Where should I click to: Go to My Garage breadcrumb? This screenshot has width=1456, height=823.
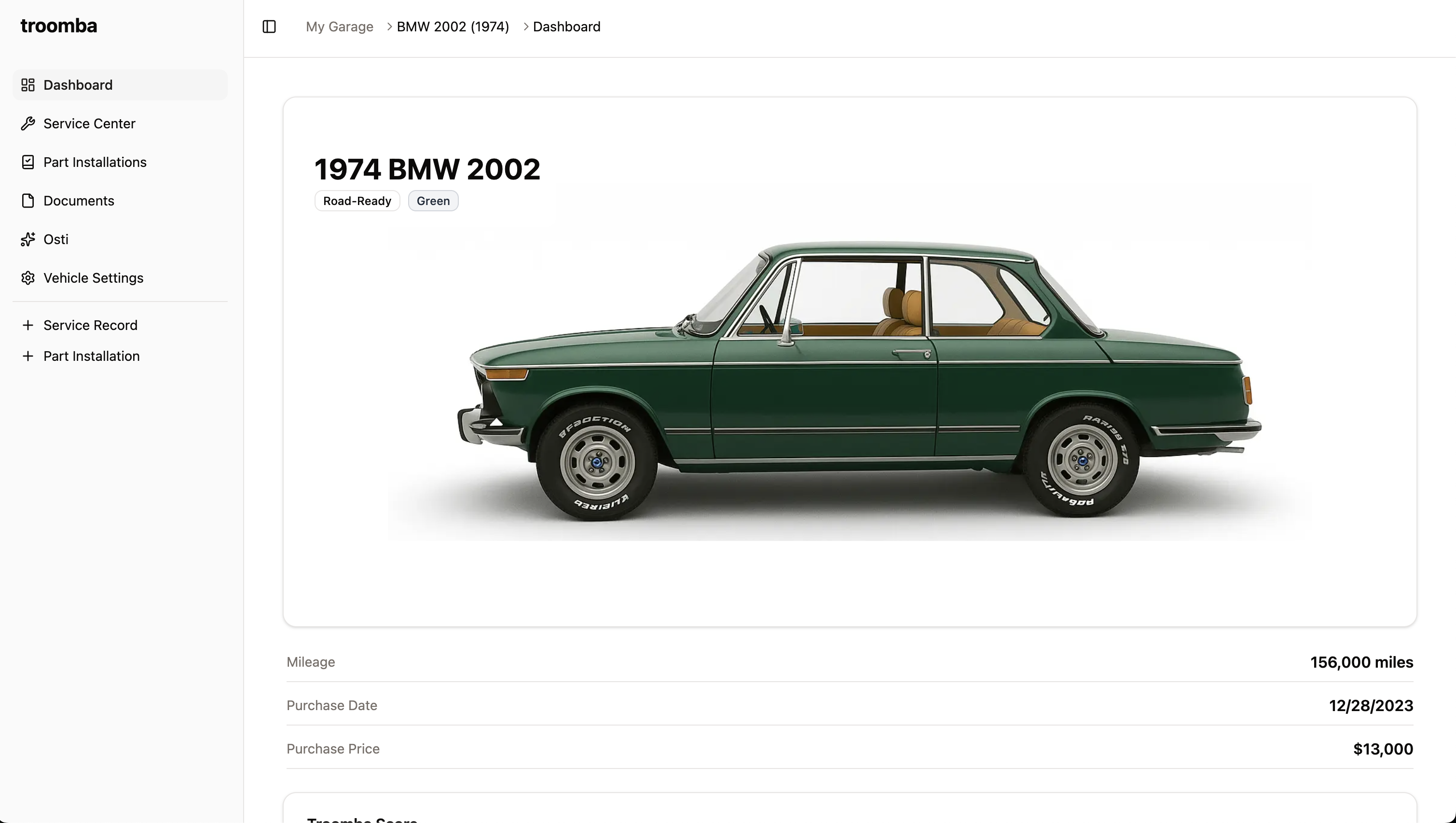click(x=339, y=27)
